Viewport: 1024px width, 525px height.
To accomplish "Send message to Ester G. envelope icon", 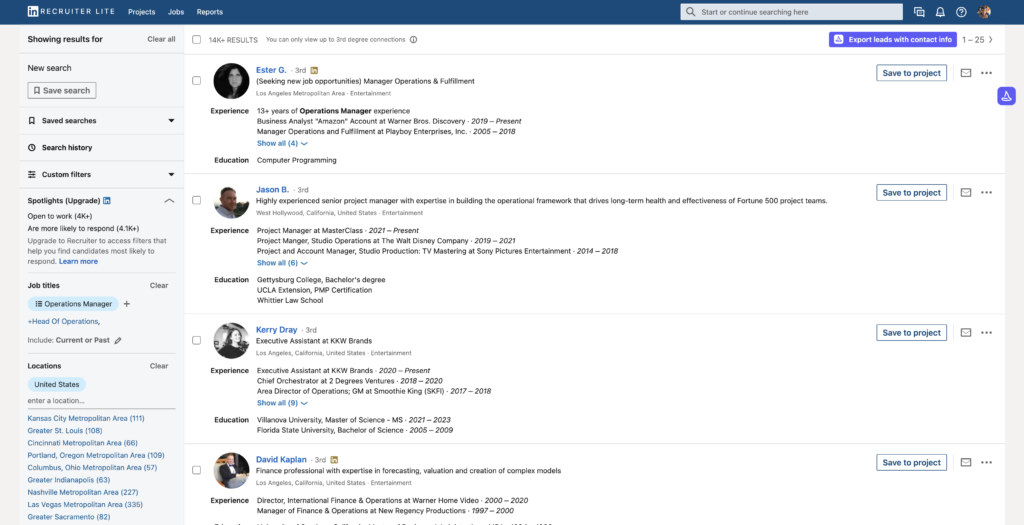I will (x=966, y=73).
